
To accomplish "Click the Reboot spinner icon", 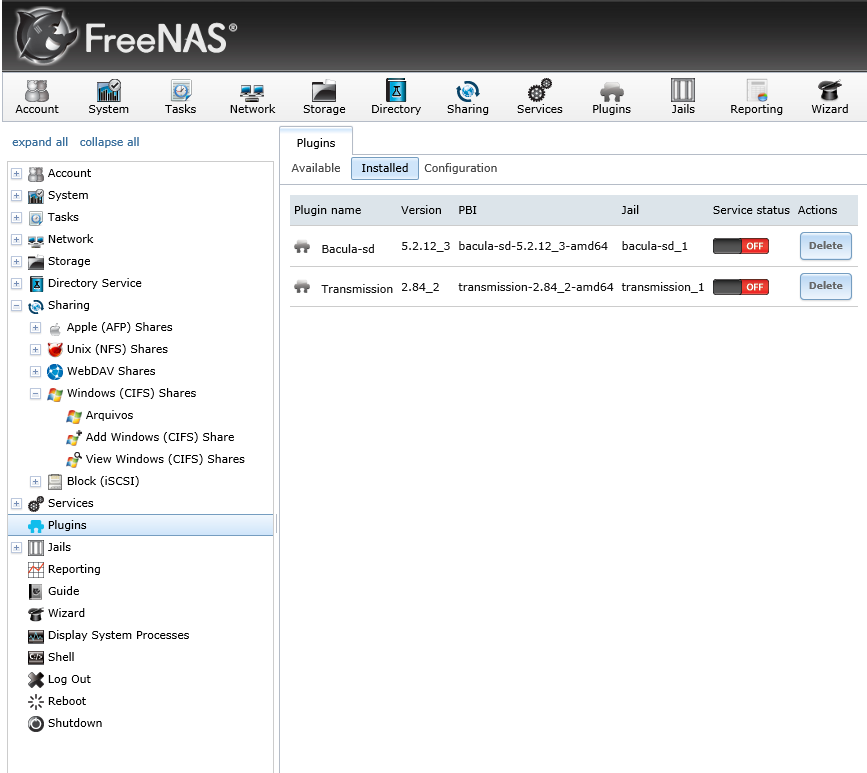I will tap(36, 701).
